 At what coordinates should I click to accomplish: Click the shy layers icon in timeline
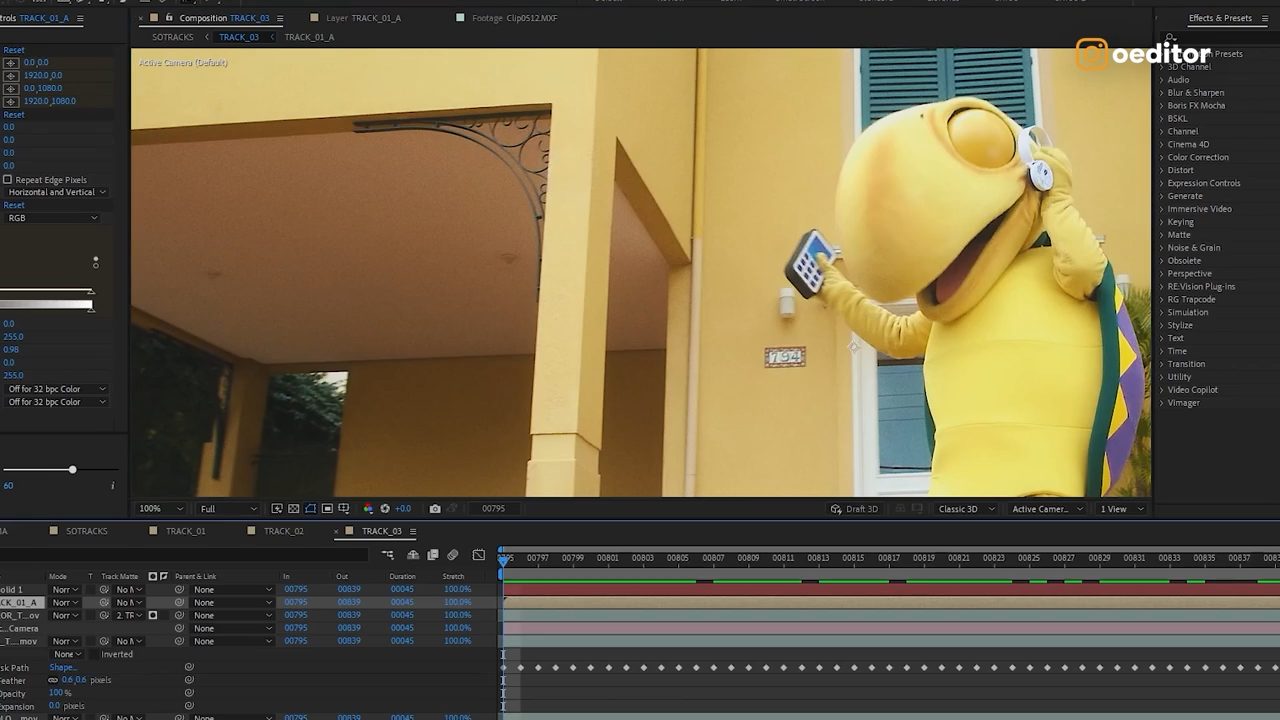tap(413, 555)
